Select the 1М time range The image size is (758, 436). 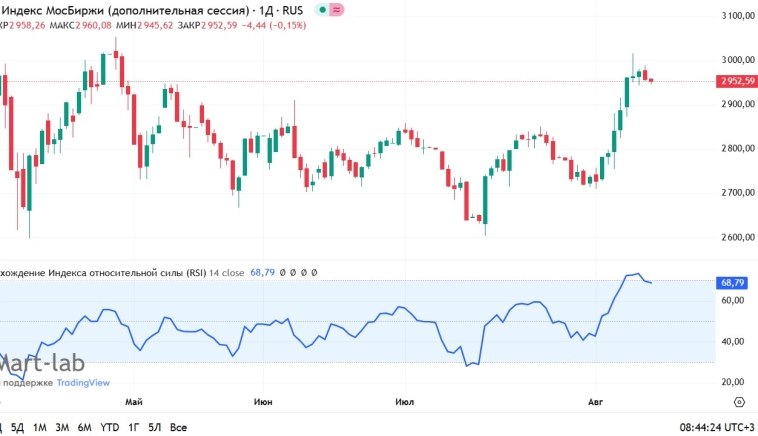click(40, 427)
